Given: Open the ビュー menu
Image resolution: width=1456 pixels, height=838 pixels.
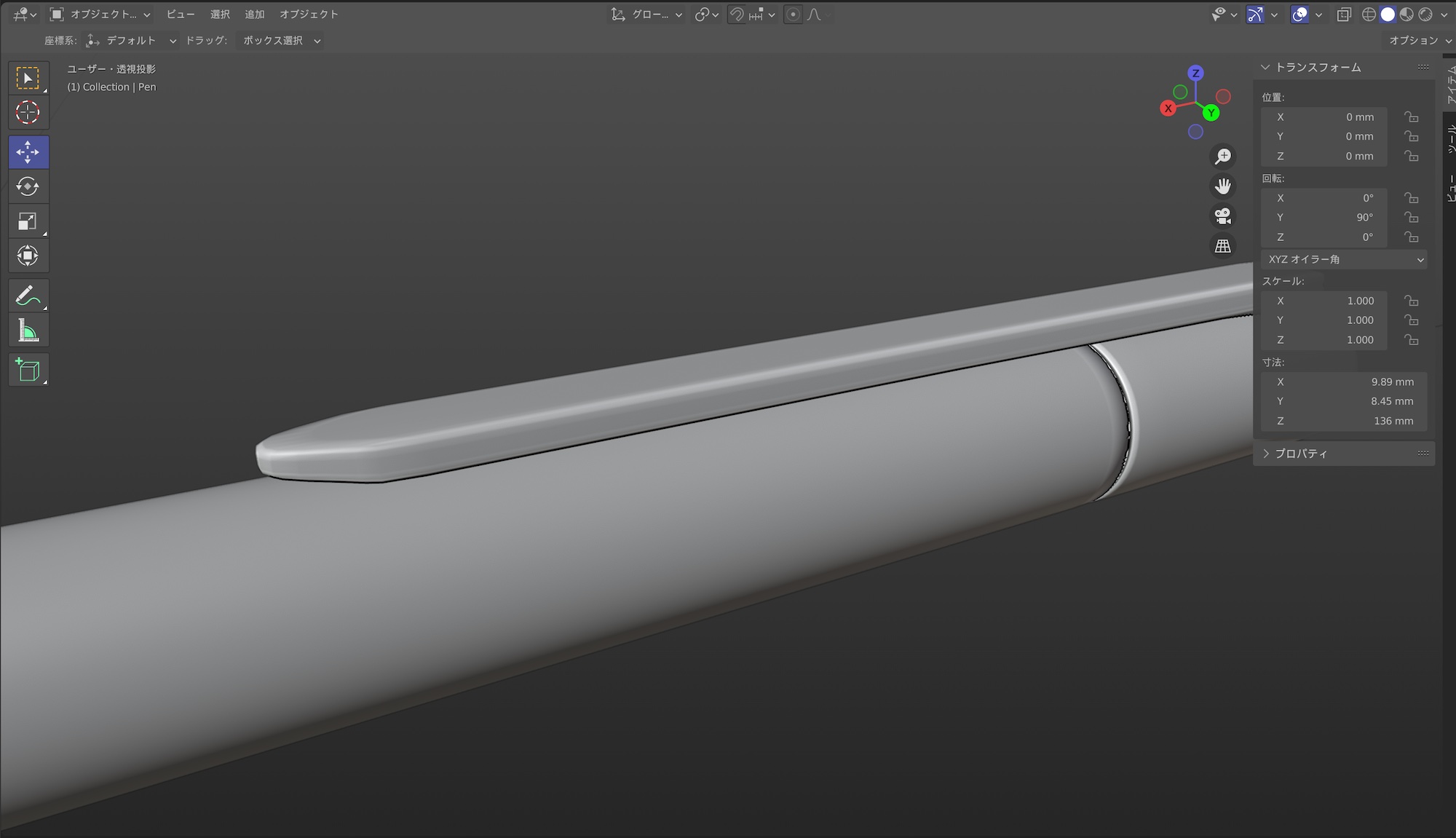Looking at the screenshot, I should point(181,15).
